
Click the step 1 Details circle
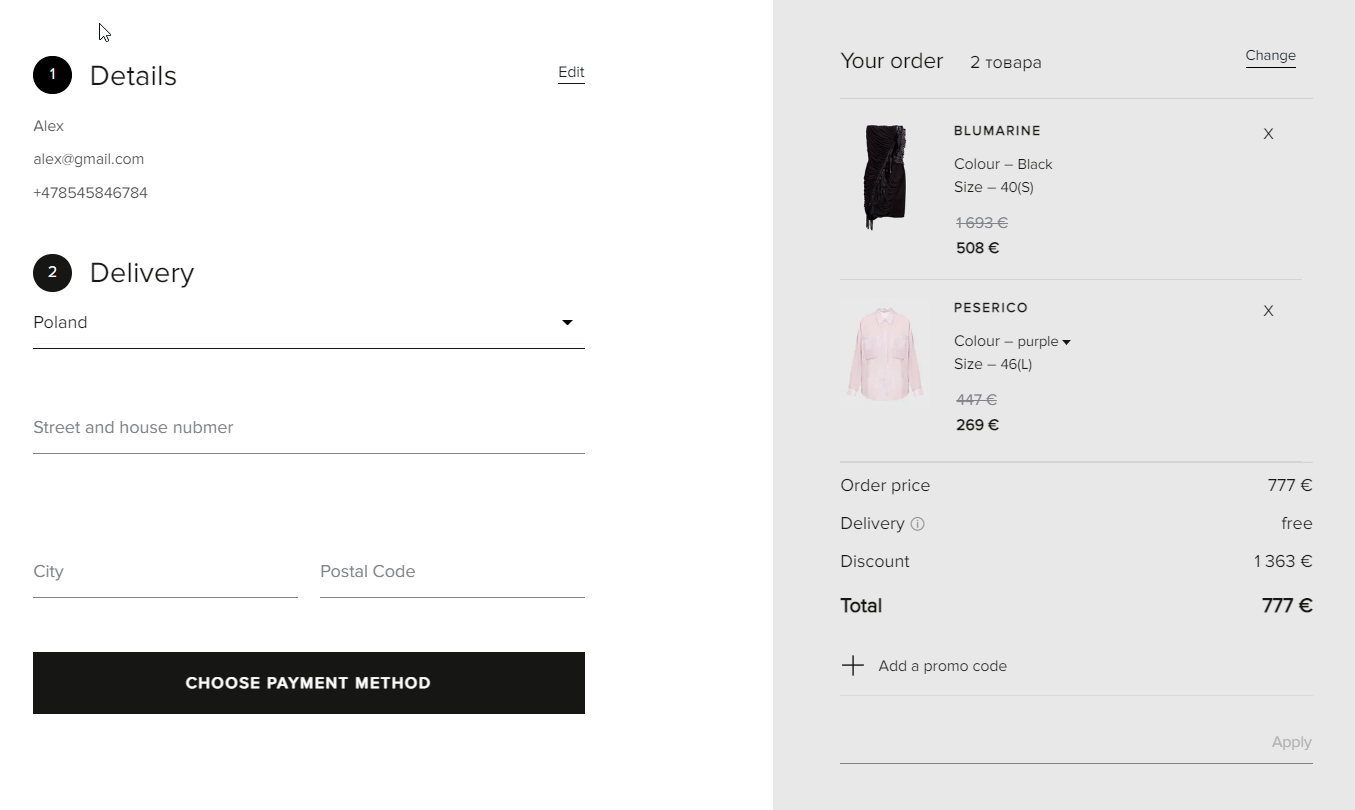[52, 75]
